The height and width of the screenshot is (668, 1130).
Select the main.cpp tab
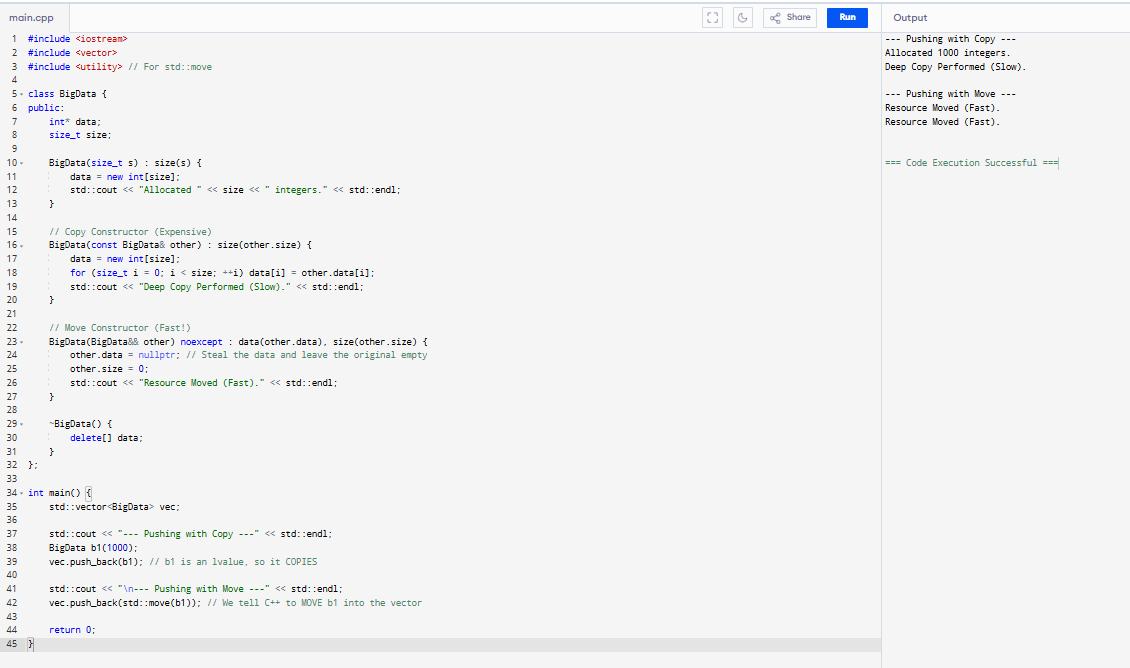(32, 18)
